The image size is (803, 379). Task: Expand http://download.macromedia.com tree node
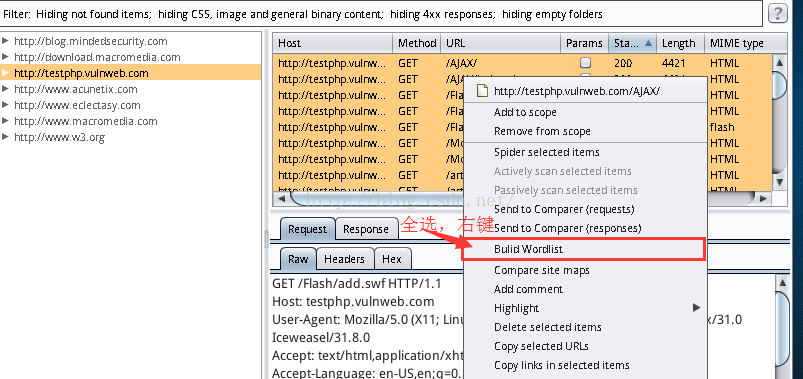tap(6, 57)
